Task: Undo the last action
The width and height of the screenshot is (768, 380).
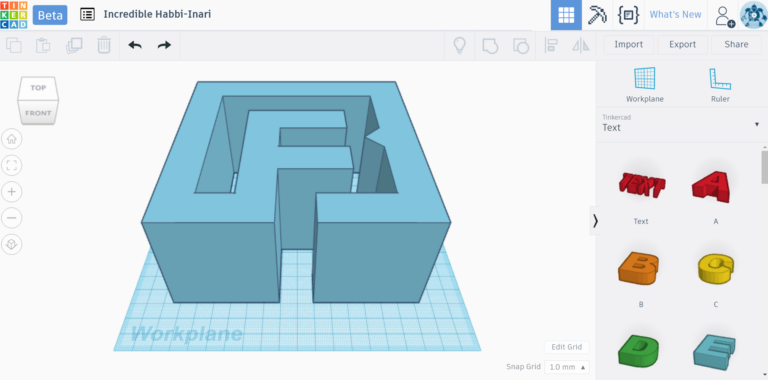Action: pyautogui.click(x=135, y=45)
